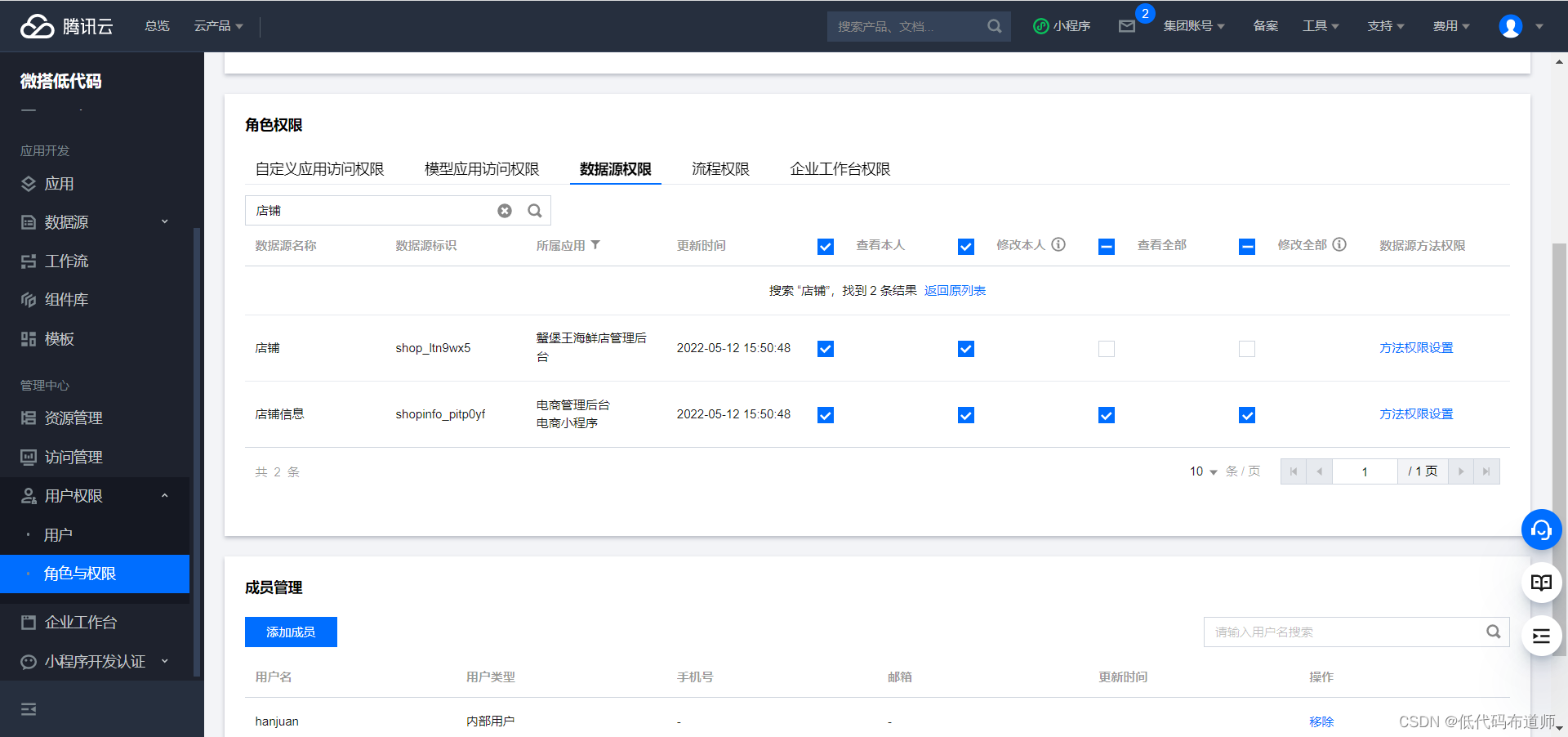Viewport: 1568px width, 737px height.
Task: Open the 集团账号 dropdown
Action: click(1194, 26)
